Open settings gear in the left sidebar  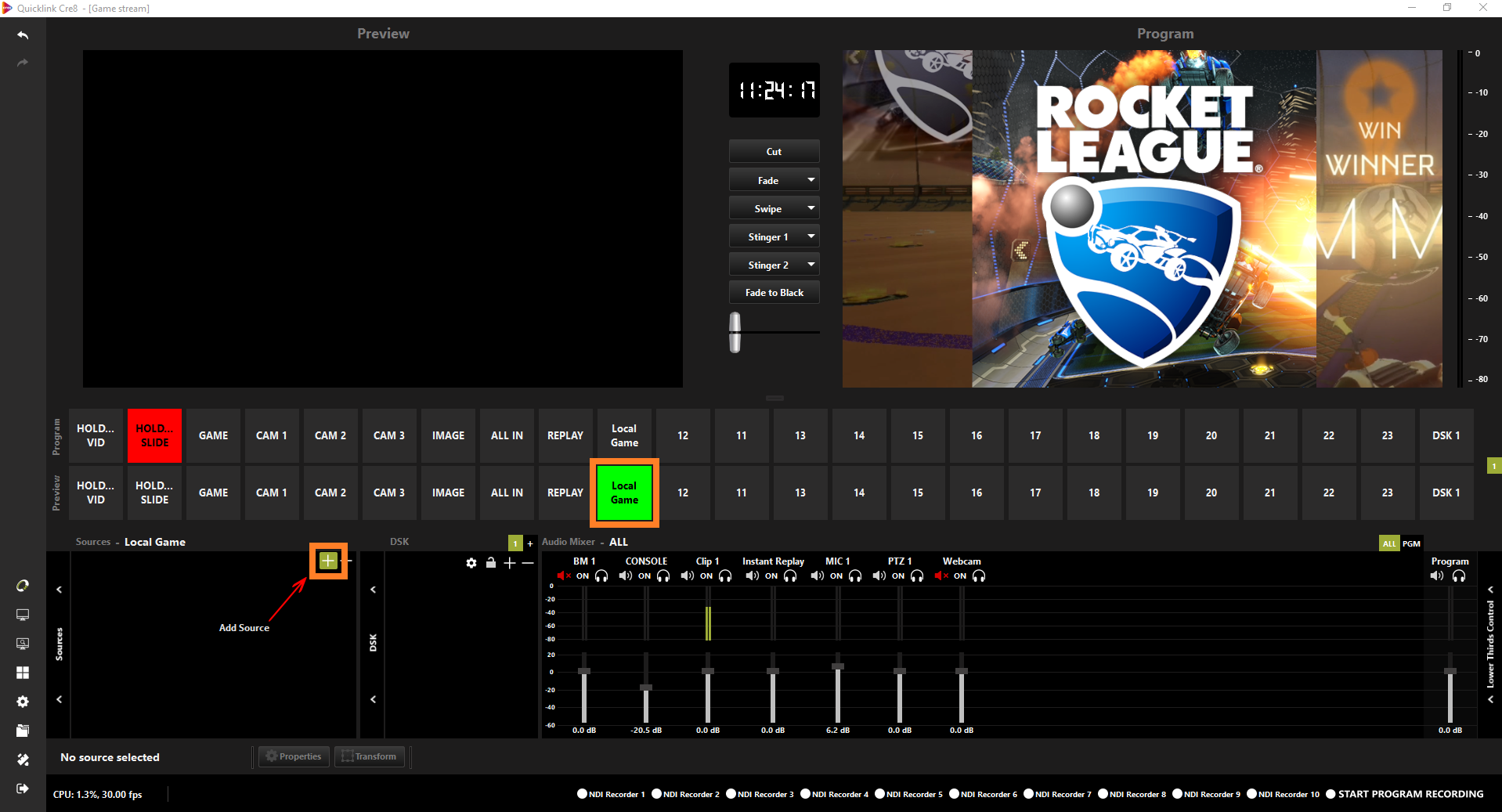coord(23,702)
